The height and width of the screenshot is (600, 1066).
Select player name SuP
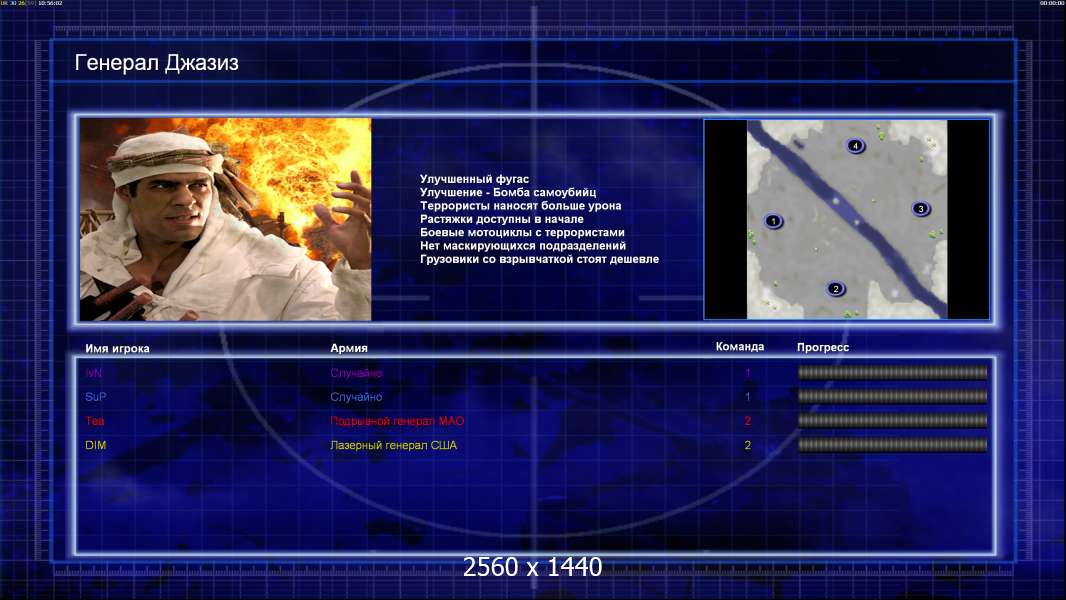pyautogui.click(x=95, y=397)
